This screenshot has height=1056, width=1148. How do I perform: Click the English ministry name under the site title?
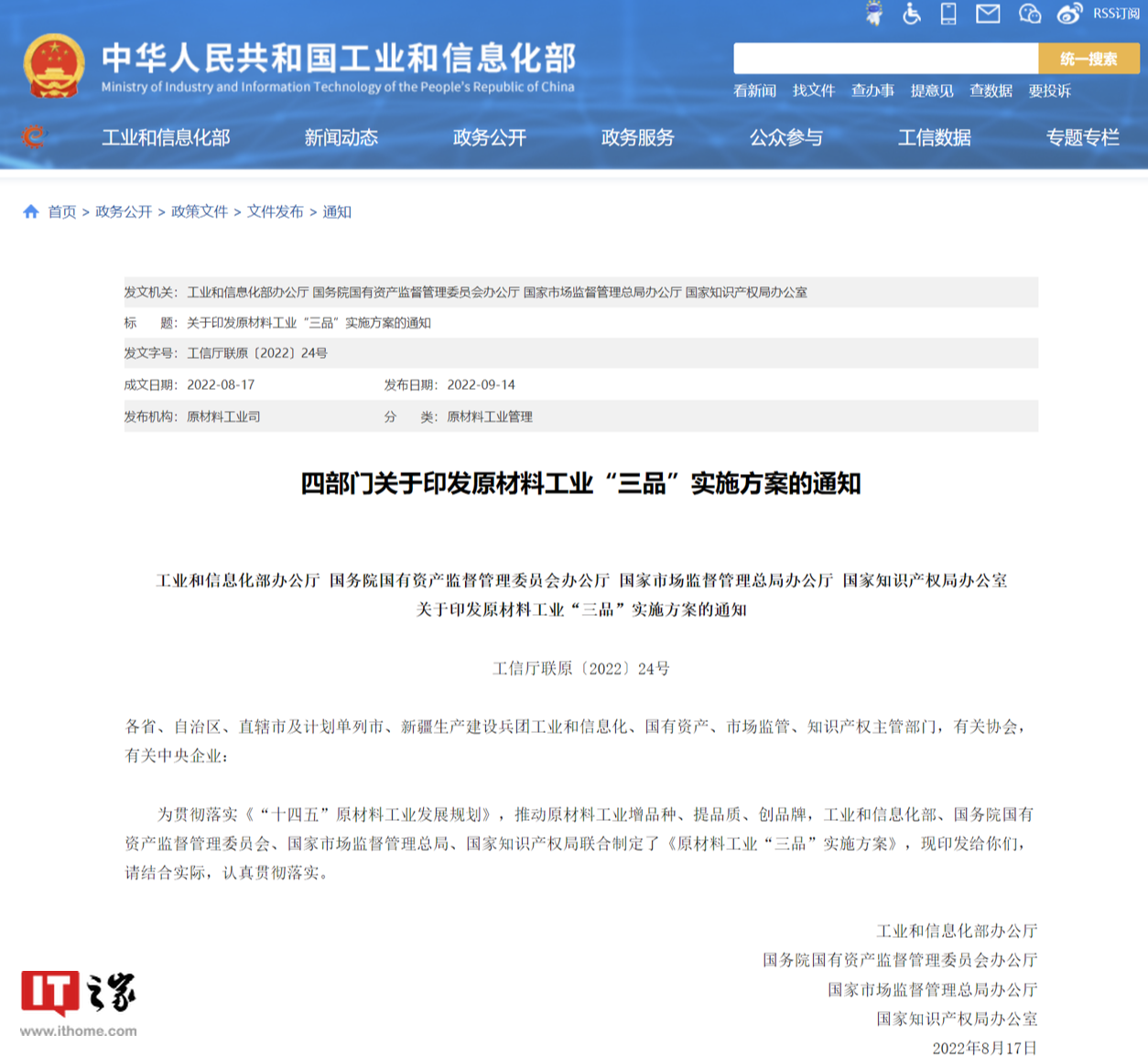pos(338,87)
